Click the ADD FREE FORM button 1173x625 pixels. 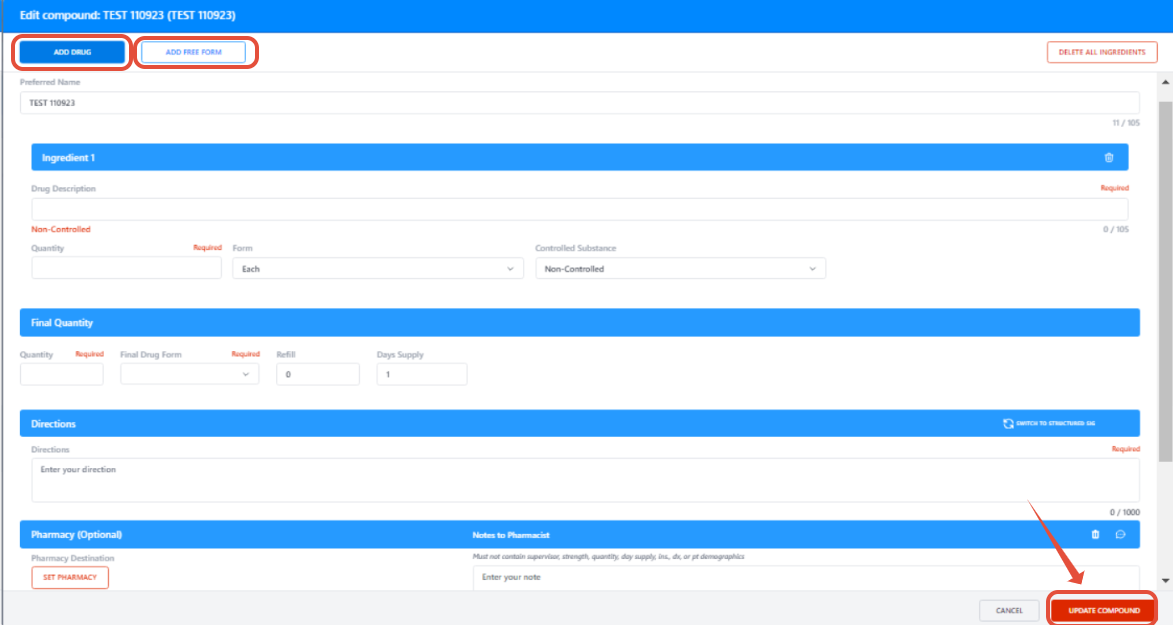pyautogui.click(x=193, y=52)
